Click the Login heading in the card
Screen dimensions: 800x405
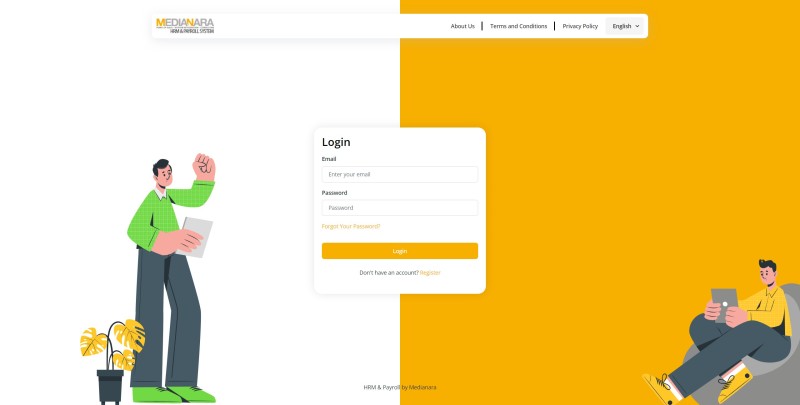[336, 142]
